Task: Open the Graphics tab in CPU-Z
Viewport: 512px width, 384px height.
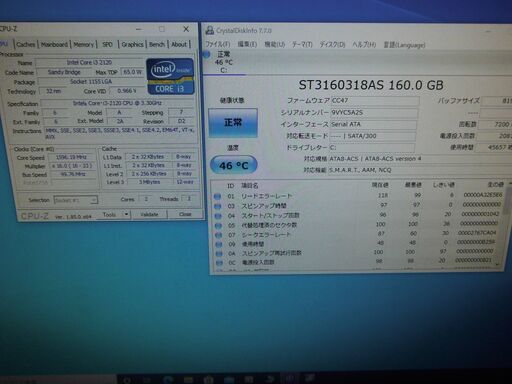Action: click(132, 44)
